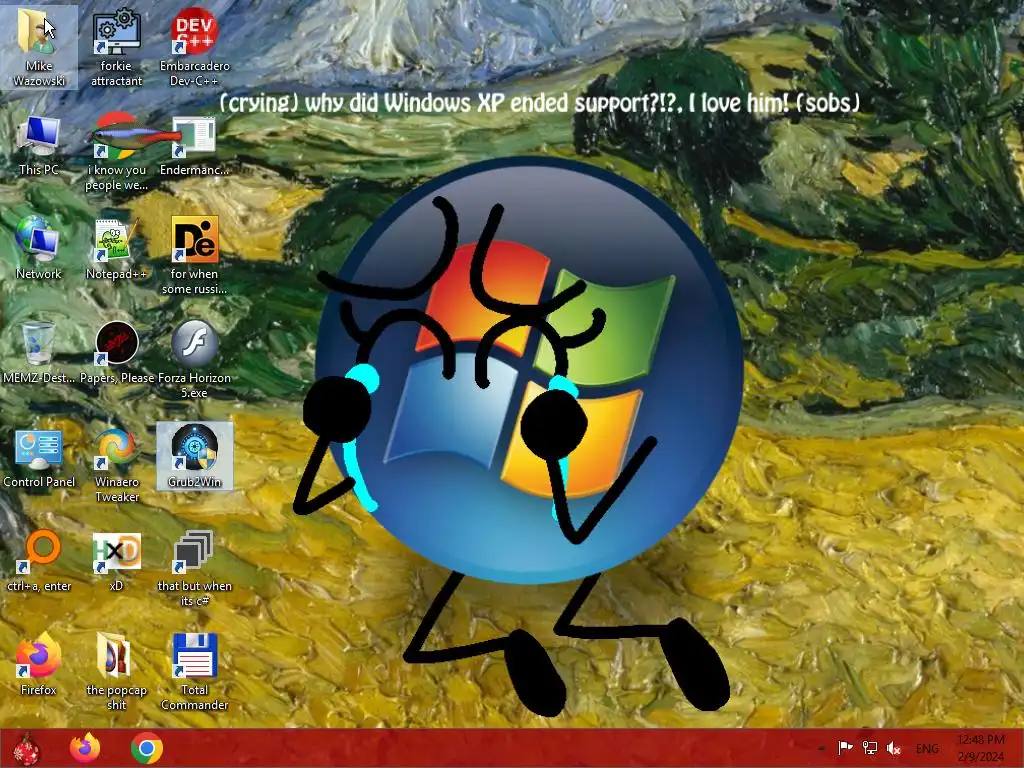
Task: Select the Grub2Win shortcut
Action: [195, 456]
